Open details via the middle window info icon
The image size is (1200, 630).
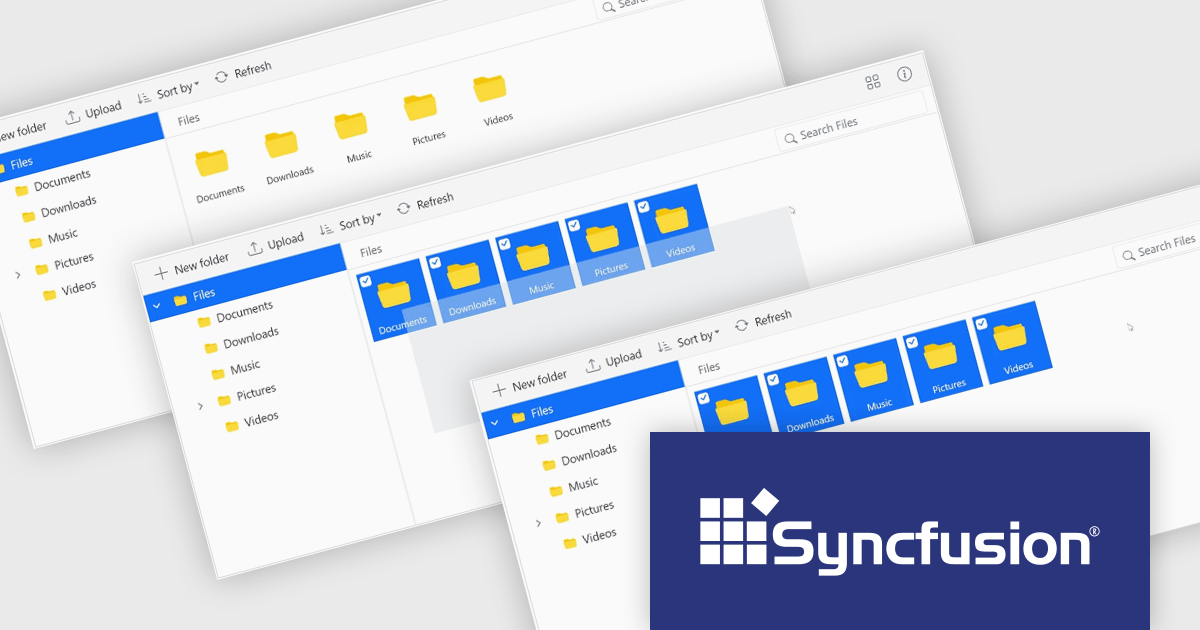coord(905,74)
